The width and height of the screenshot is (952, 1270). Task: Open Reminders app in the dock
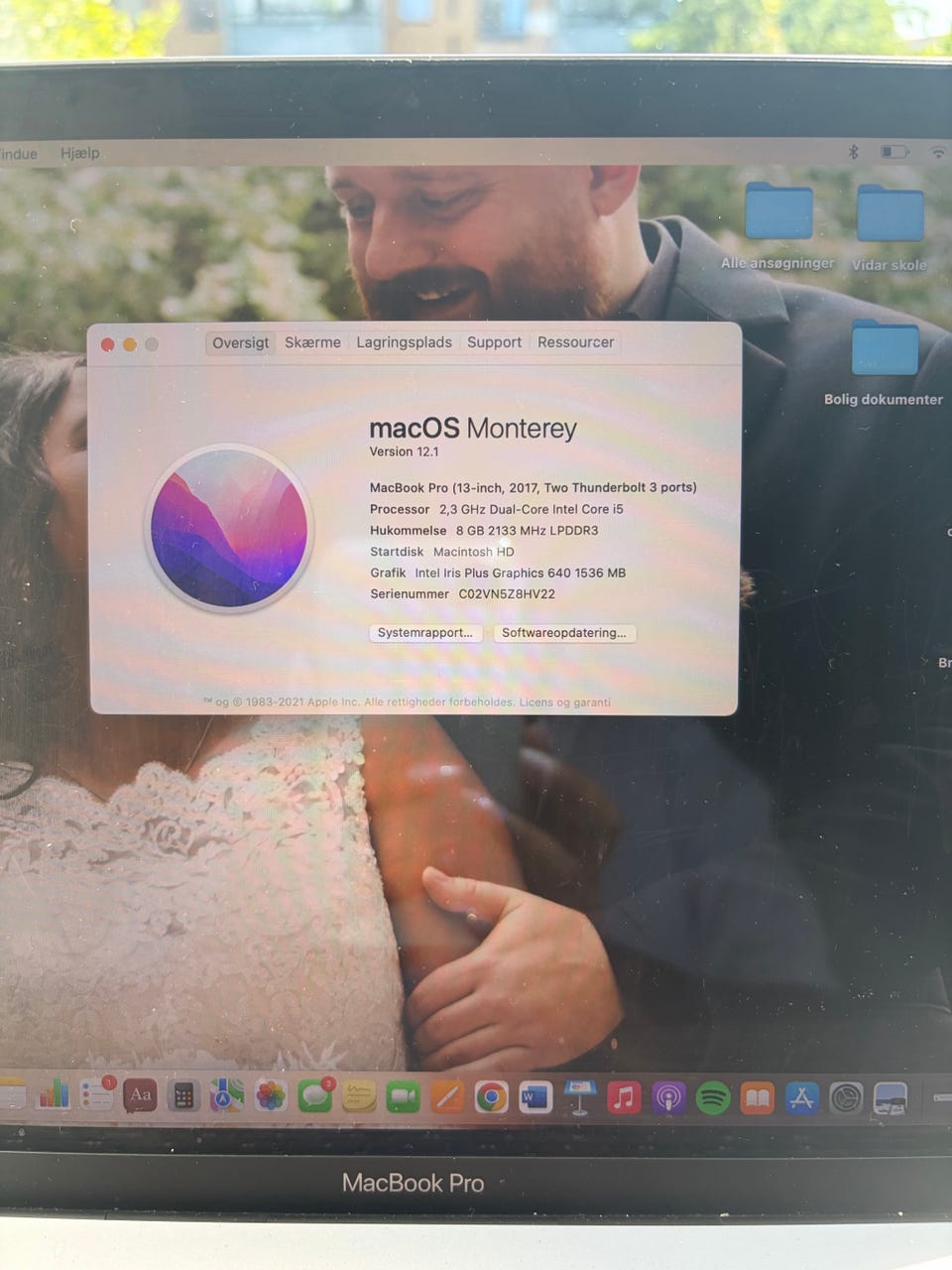[x=97, y=1094]
